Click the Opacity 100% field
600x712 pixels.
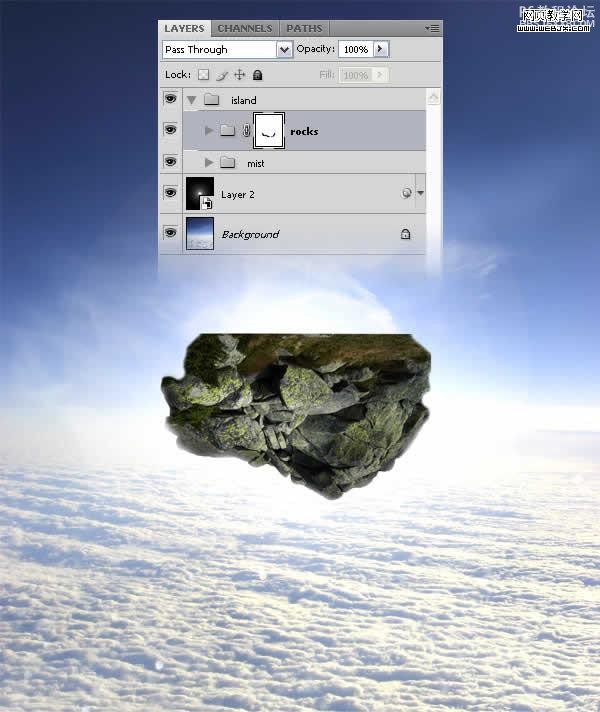coord(356,49)
